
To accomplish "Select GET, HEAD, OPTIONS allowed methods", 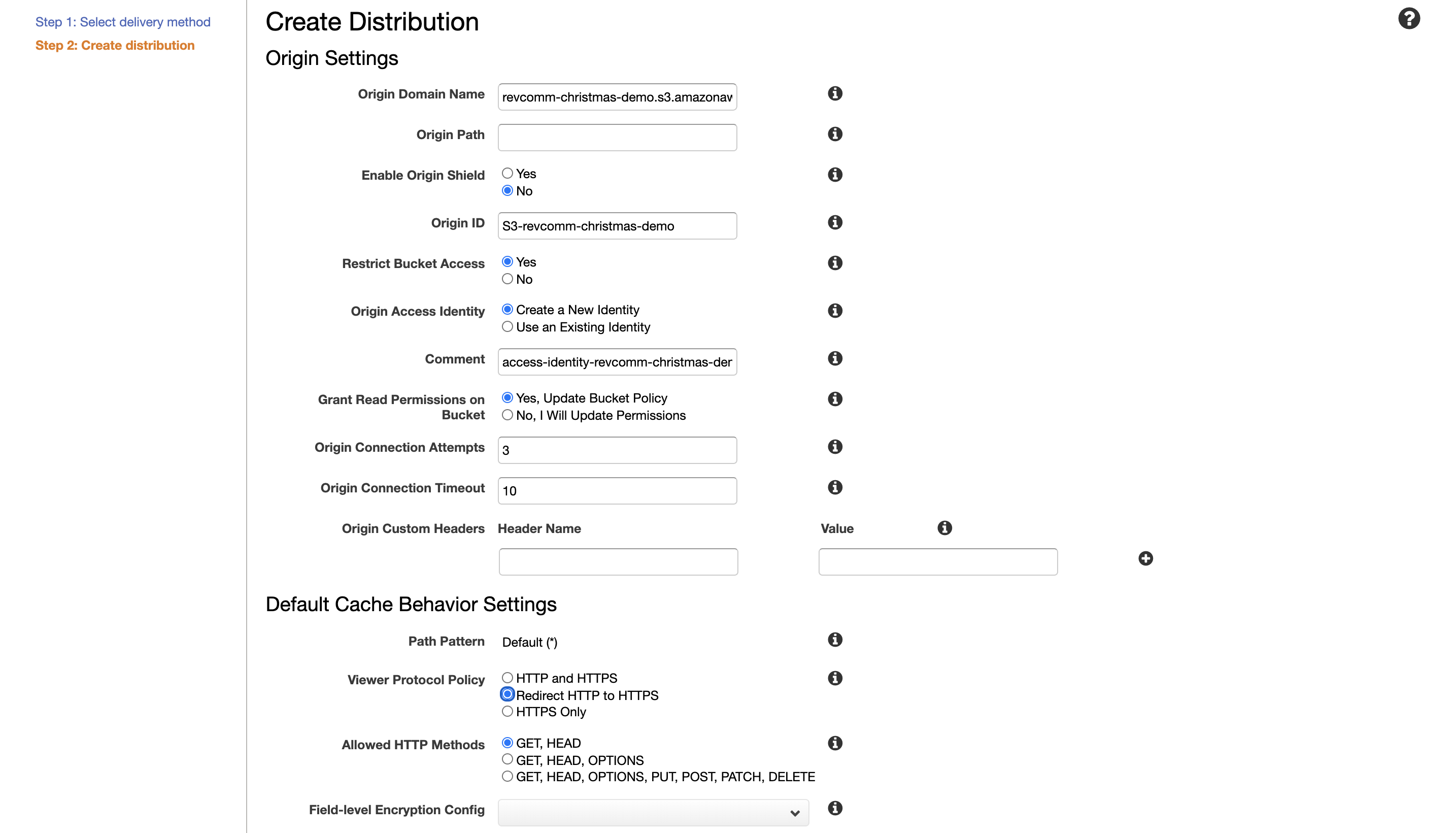I will point(507,759).
